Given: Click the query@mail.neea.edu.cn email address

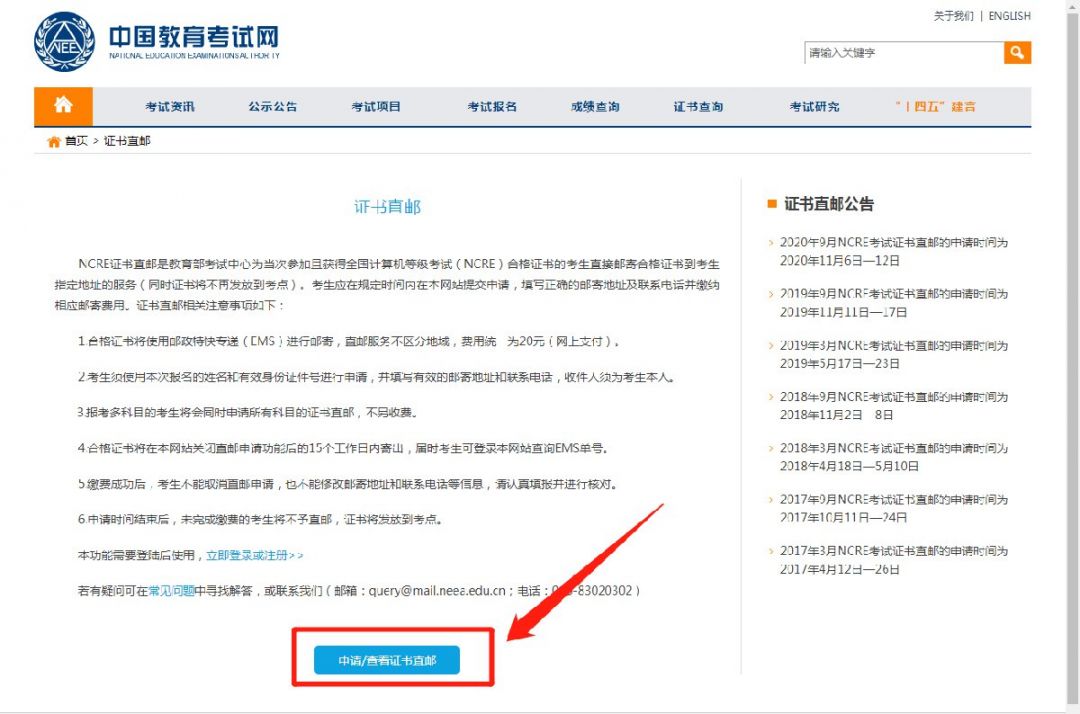Looking at the screenshot, I should 437,591.
